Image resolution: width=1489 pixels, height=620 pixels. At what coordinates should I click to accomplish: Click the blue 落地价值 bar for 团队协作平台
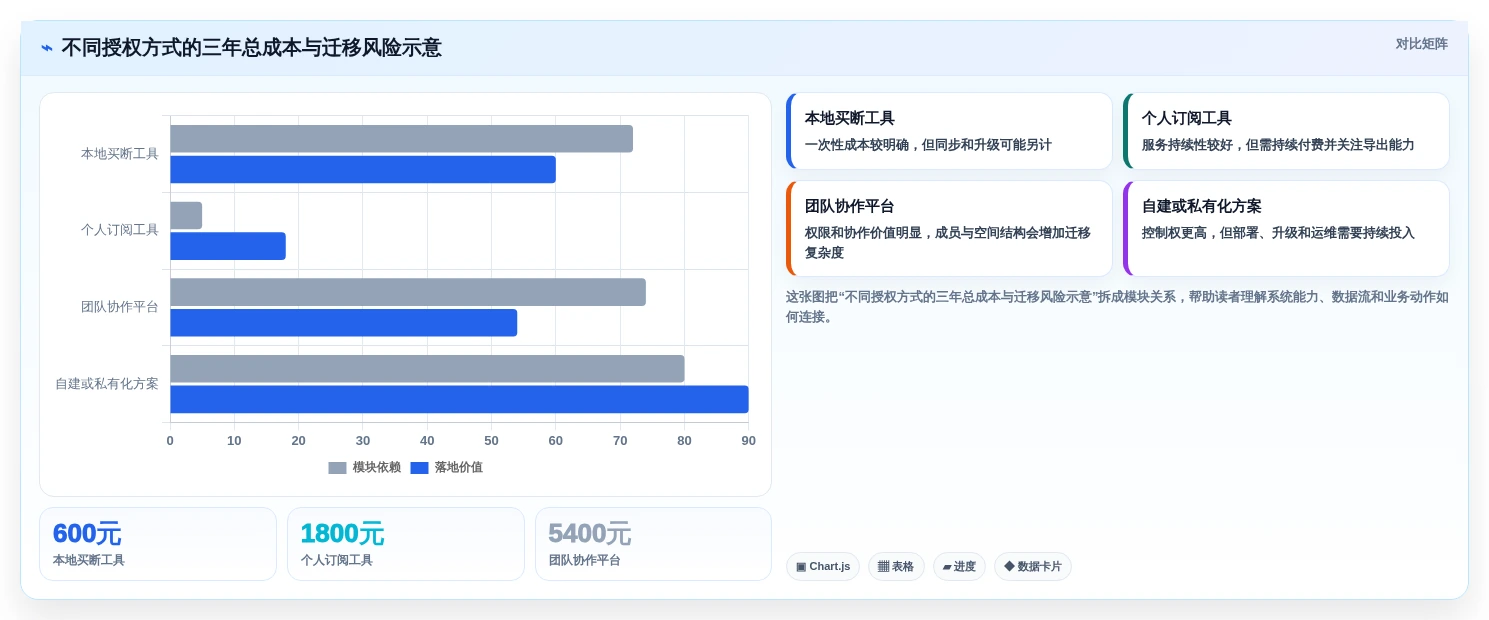(x=343, y=323)
